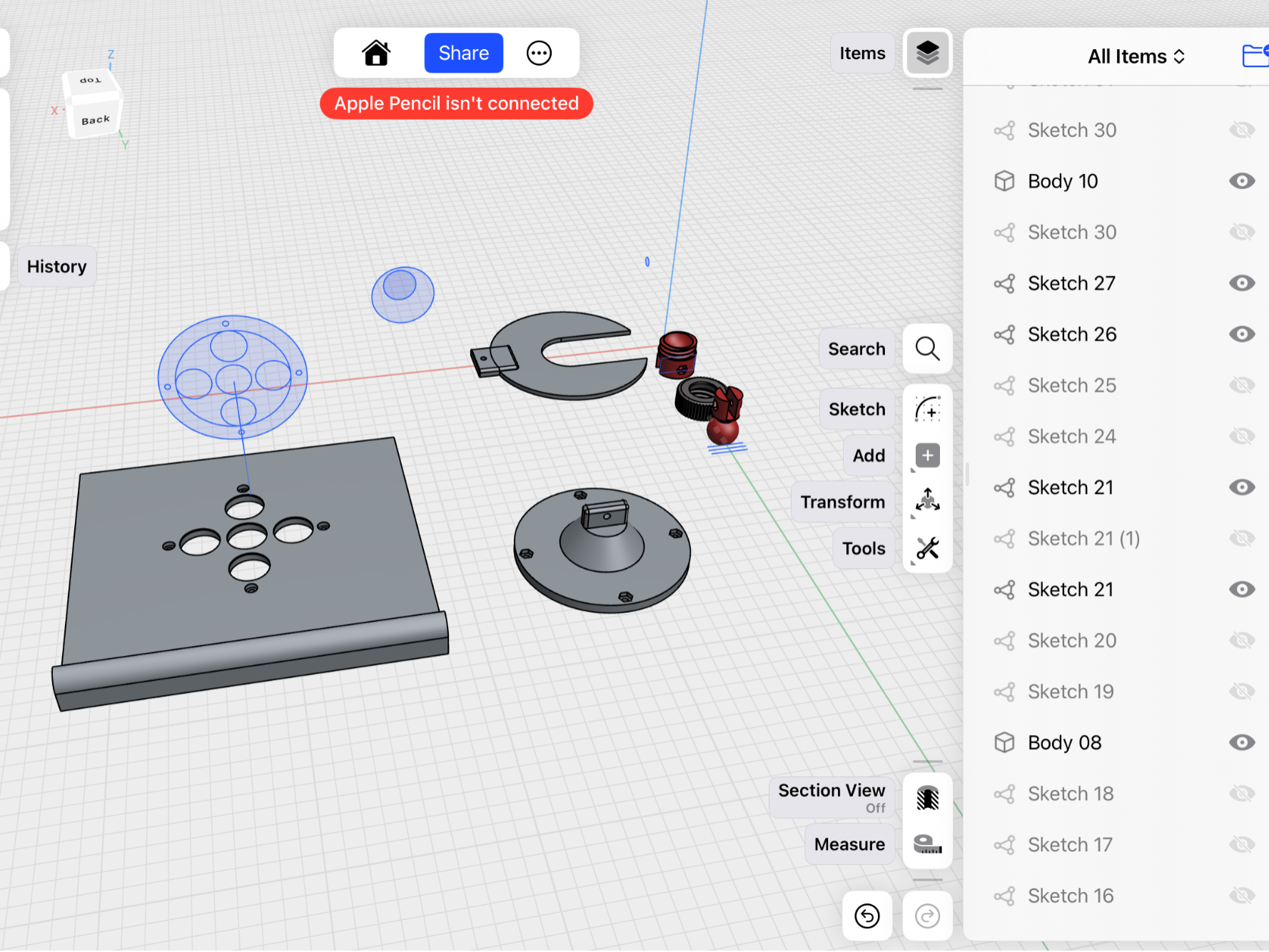Show Sketch 19 using its hidden-eye icon

(1242, 692)
